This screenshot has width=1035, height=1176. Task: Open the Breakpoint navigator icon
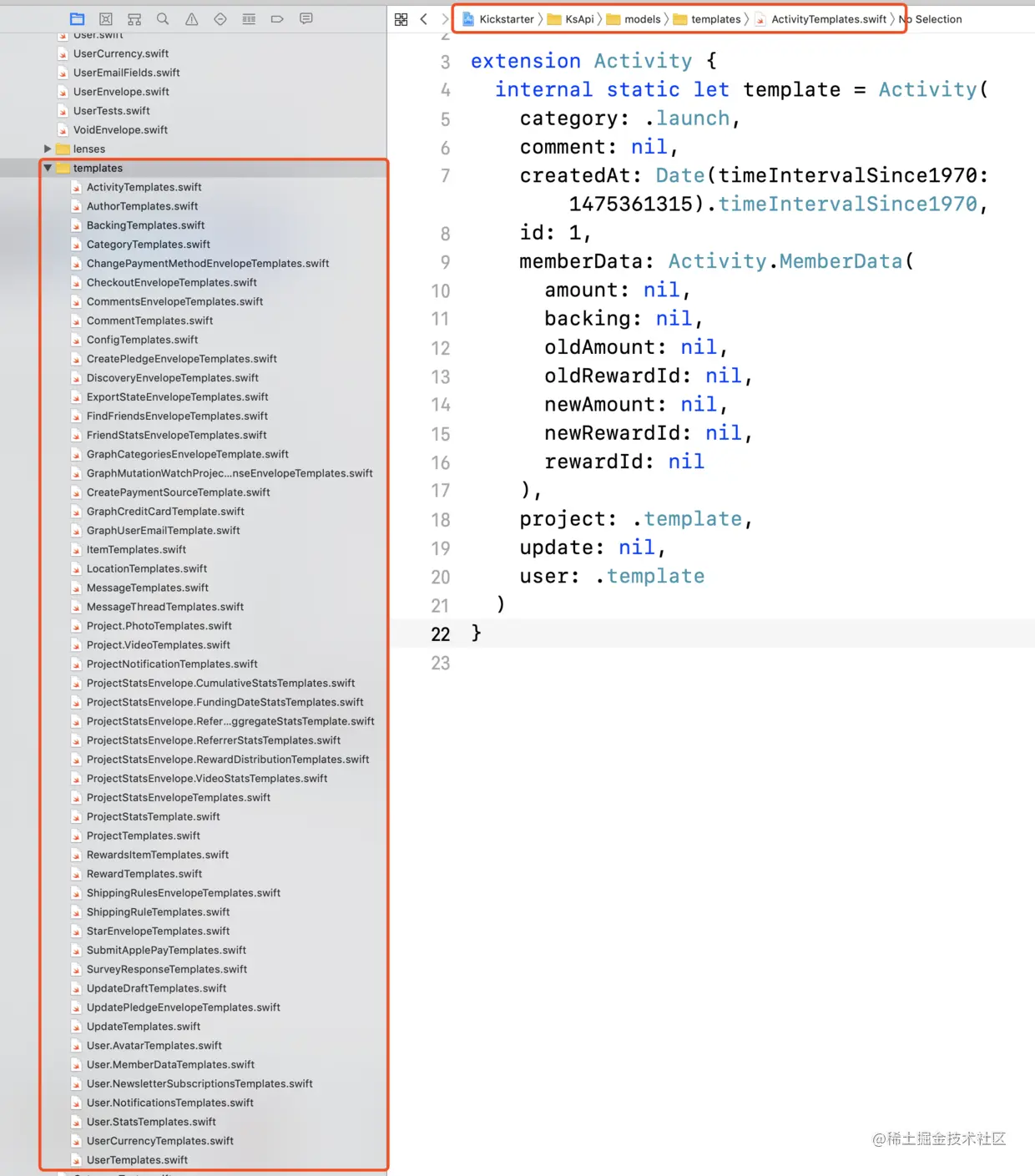[x=277, y=18]
